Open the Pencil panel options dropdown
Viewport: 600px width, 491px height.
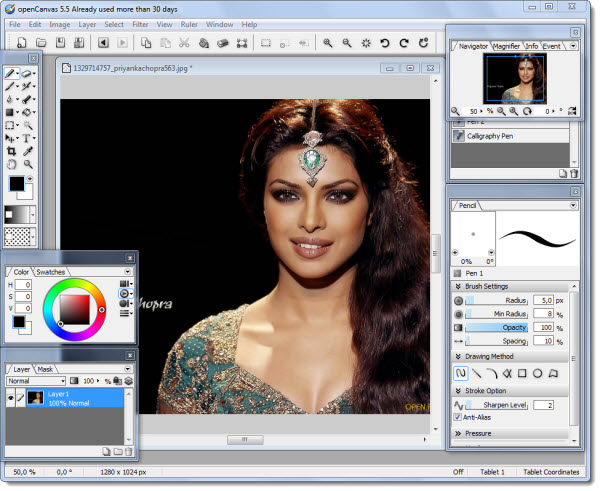[x=573, y=206]
